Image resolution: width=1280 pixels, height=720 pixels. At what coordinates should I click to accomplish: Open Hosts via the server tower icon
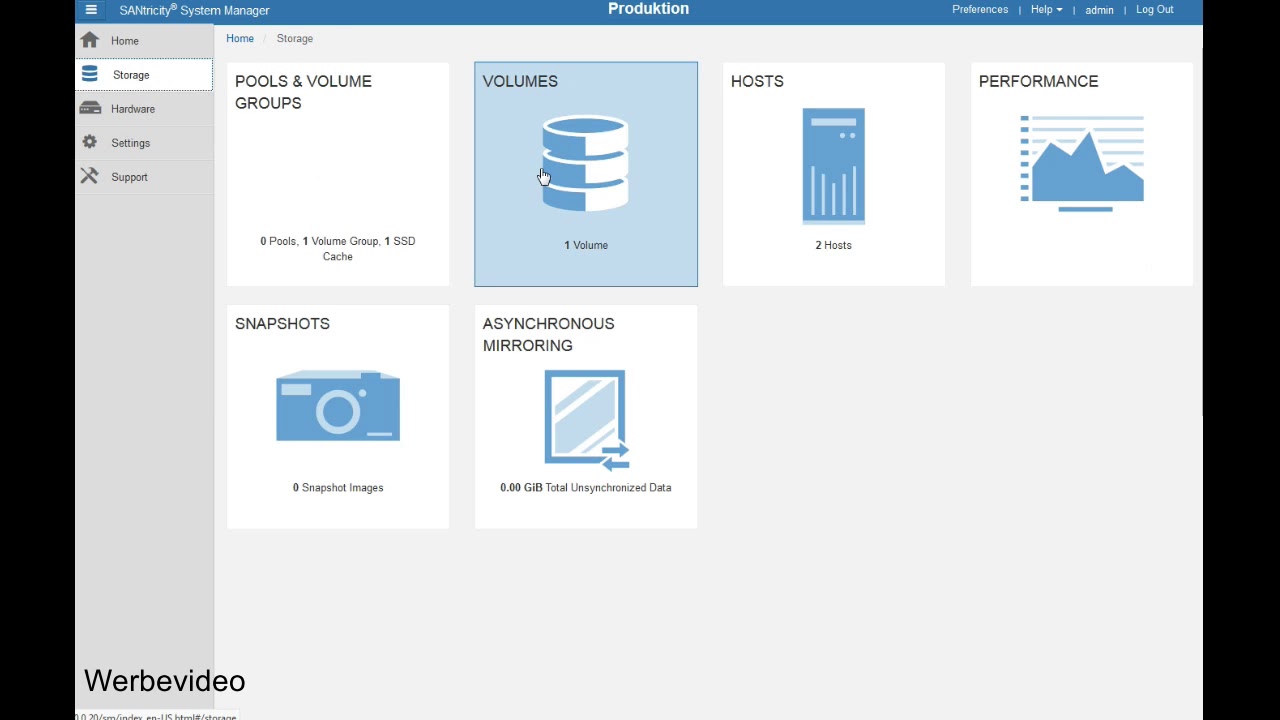(x=833, y=166)
